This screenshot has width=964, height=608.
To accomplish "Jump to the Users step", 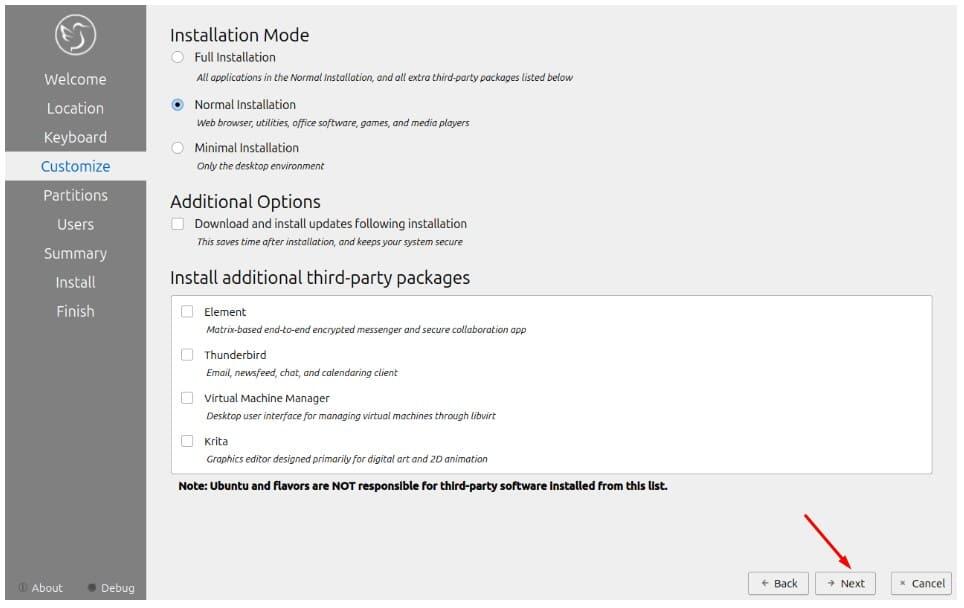I will tap(75, 224).
